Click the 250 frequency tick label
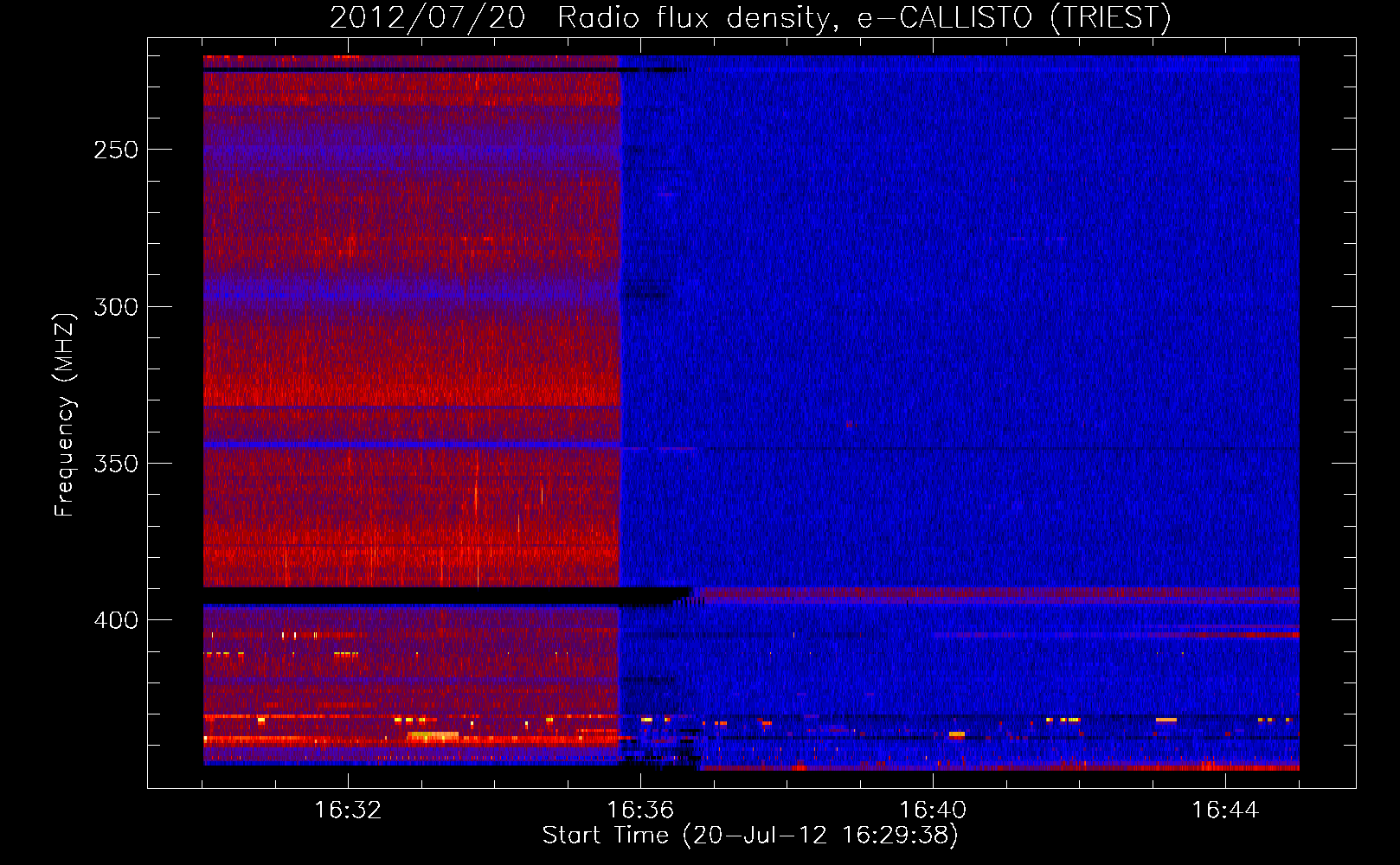 (116, 150)
